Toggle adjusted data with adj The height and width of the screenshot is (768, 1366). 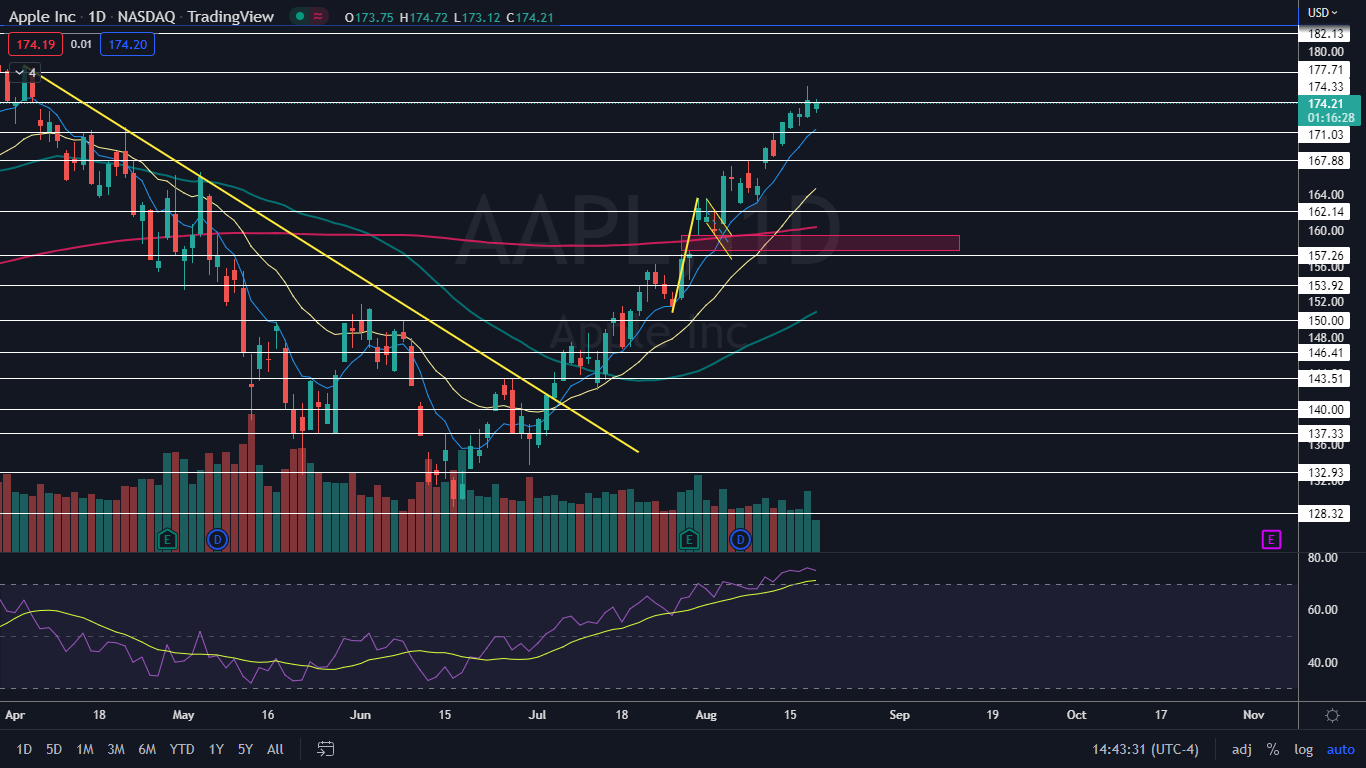pyautogui.click(x=1241, y=748)
